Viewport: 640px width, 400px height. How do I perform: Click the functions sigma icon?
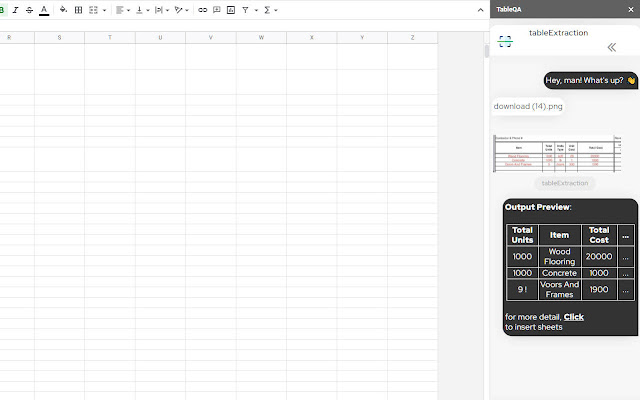pos(267,10)
